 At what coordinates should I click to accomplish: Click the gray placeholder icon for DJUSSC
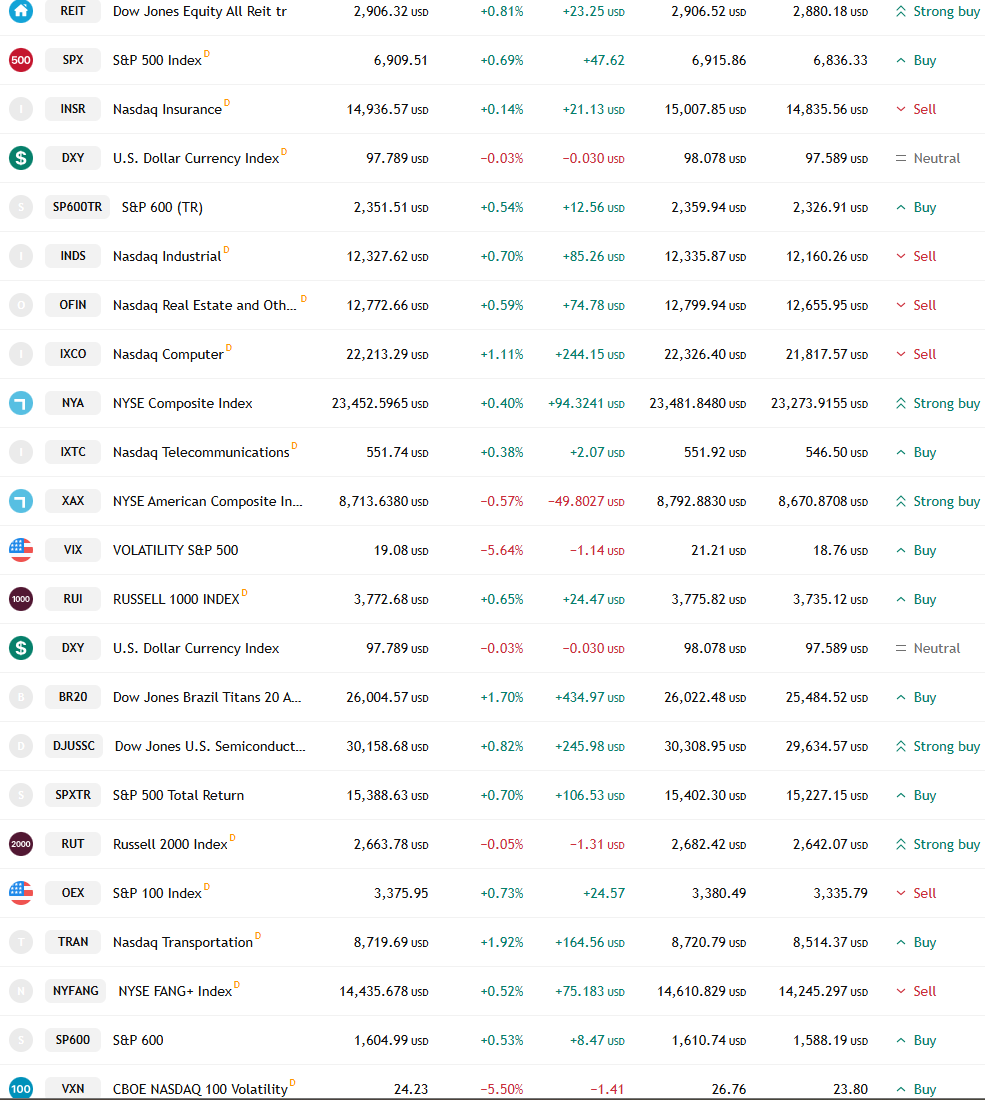pyautogui.click(x=21, y=746)
